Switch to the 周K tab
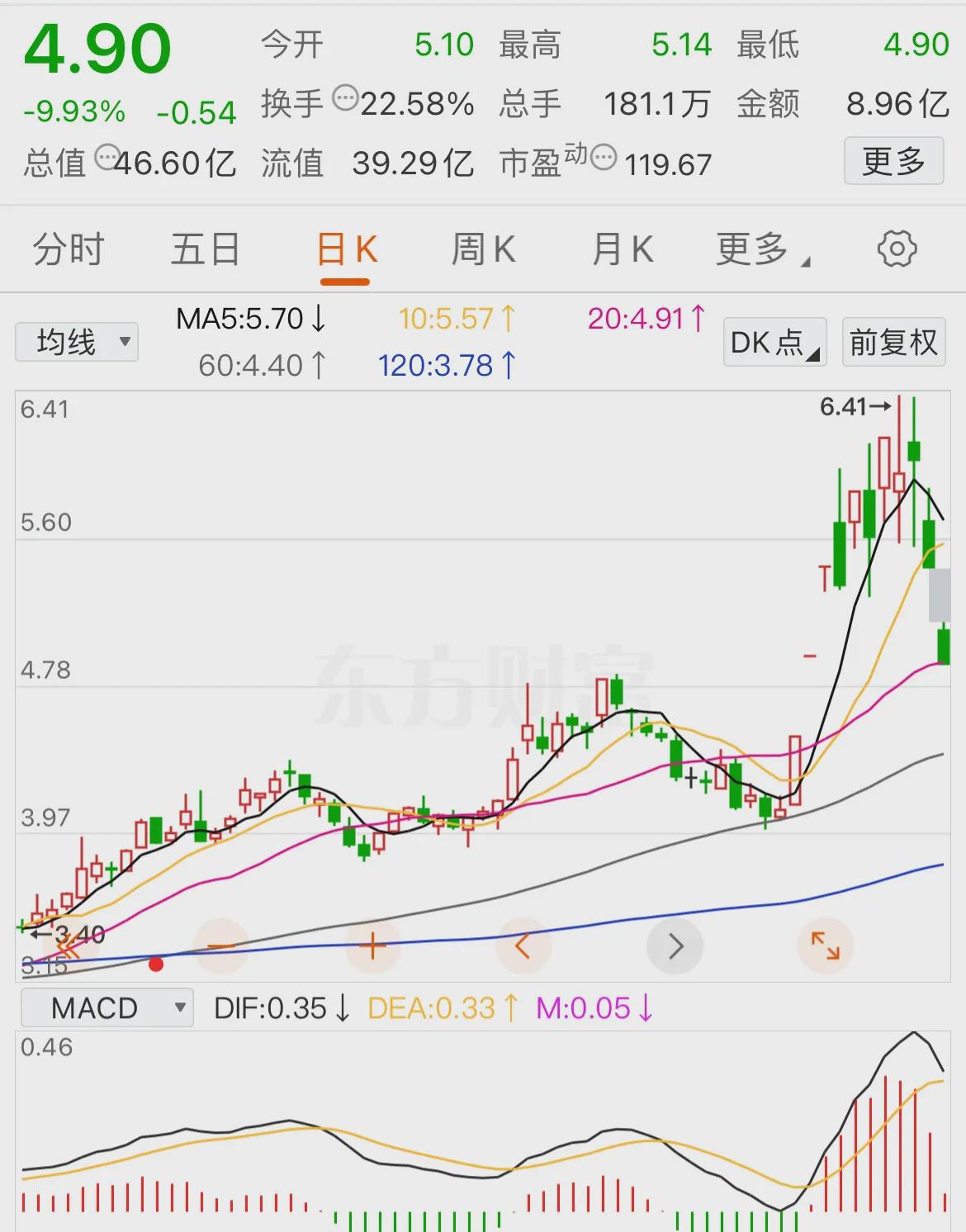The height and width of the screenshot is (1232, 966). coord(483,249)
